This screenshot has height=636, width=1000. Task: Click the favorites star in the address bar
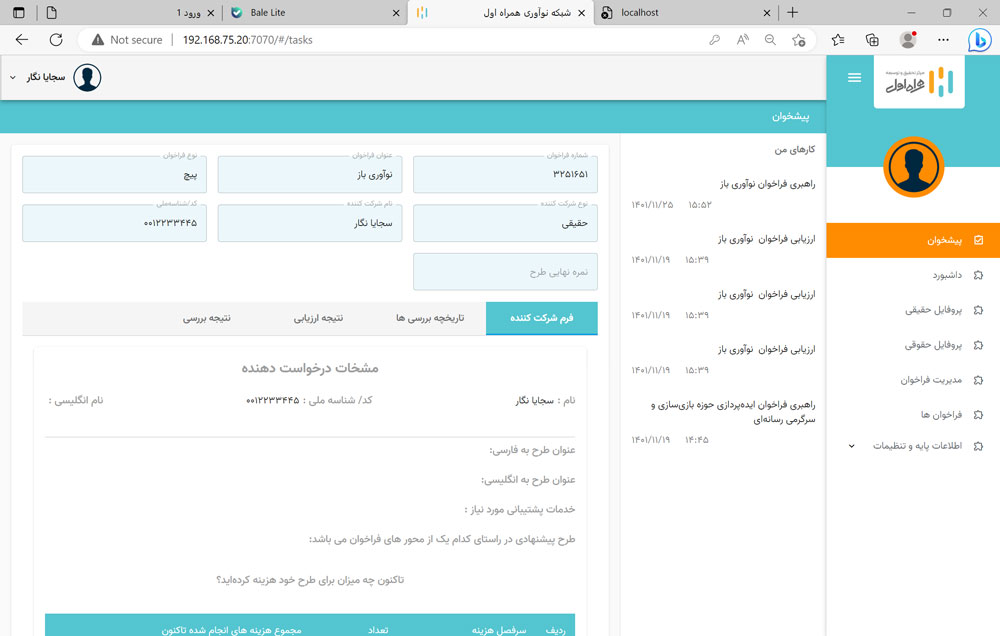click(800, 40)
